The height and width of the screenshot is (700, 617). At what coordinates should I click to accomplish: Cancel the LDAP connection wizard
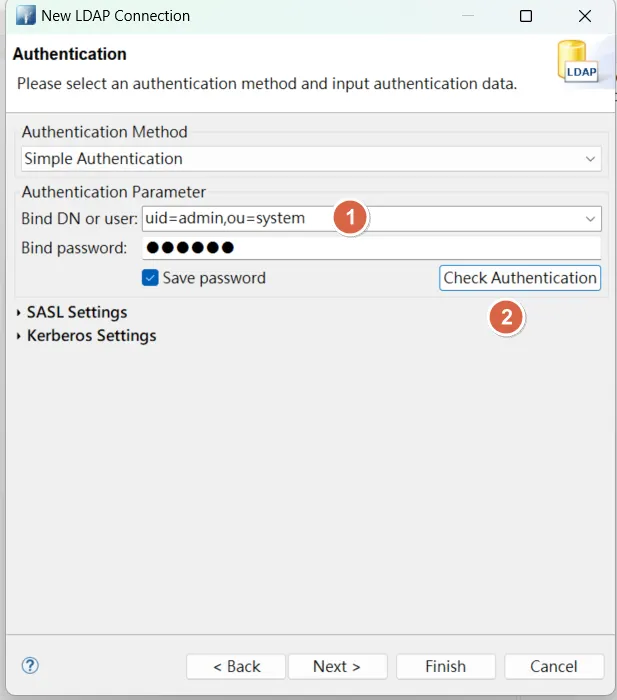pos(553,666)
